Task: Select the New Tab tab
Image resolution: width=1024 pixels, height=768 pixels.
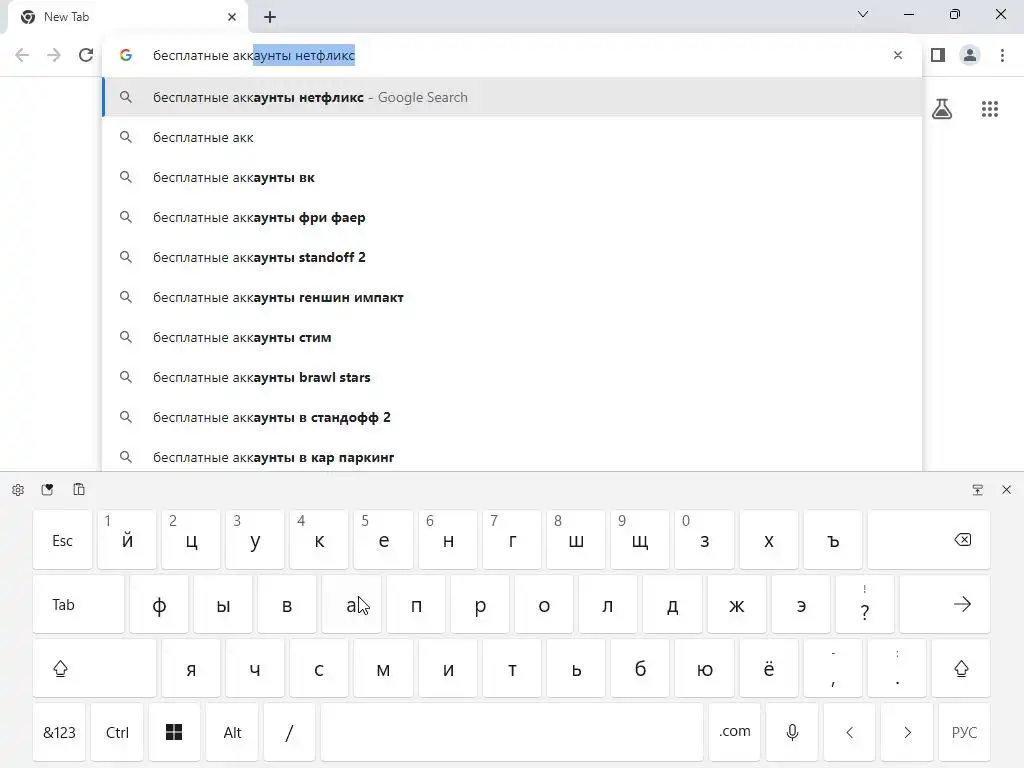Action: click(128, 17)
